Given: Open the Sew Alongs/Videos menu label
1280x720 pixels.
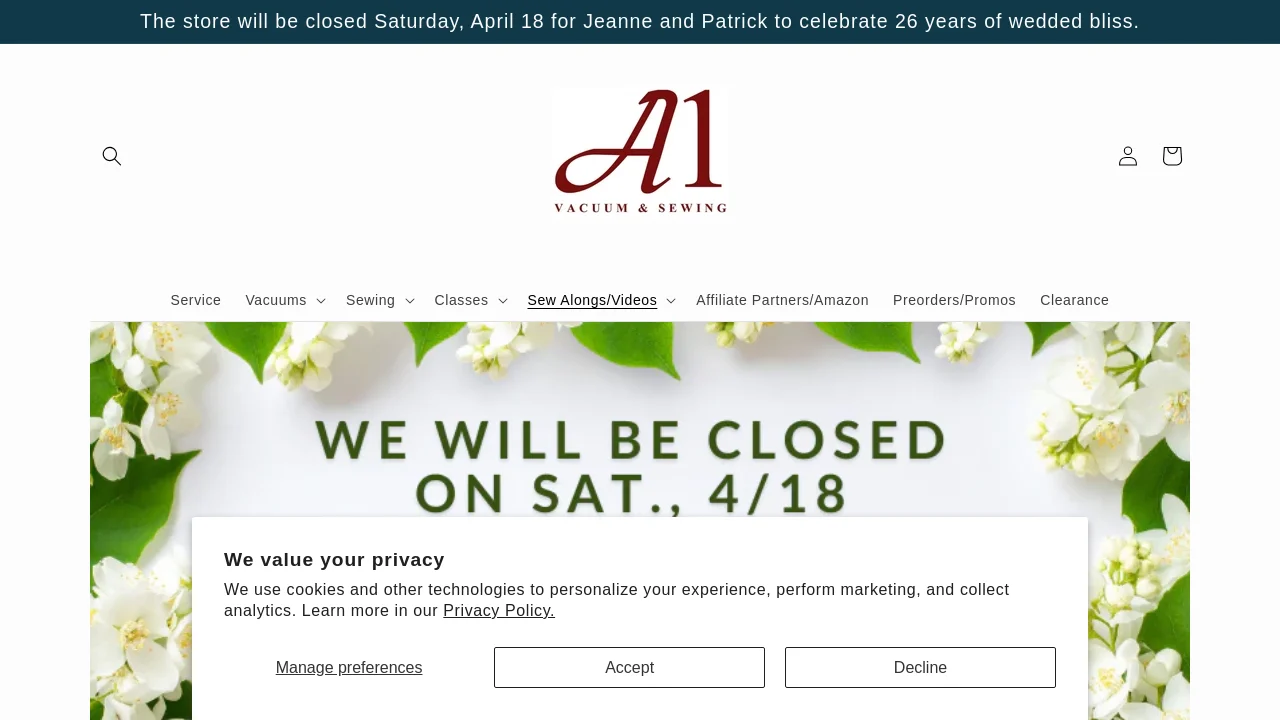Looking at the screenshot, I should point(592,300).
